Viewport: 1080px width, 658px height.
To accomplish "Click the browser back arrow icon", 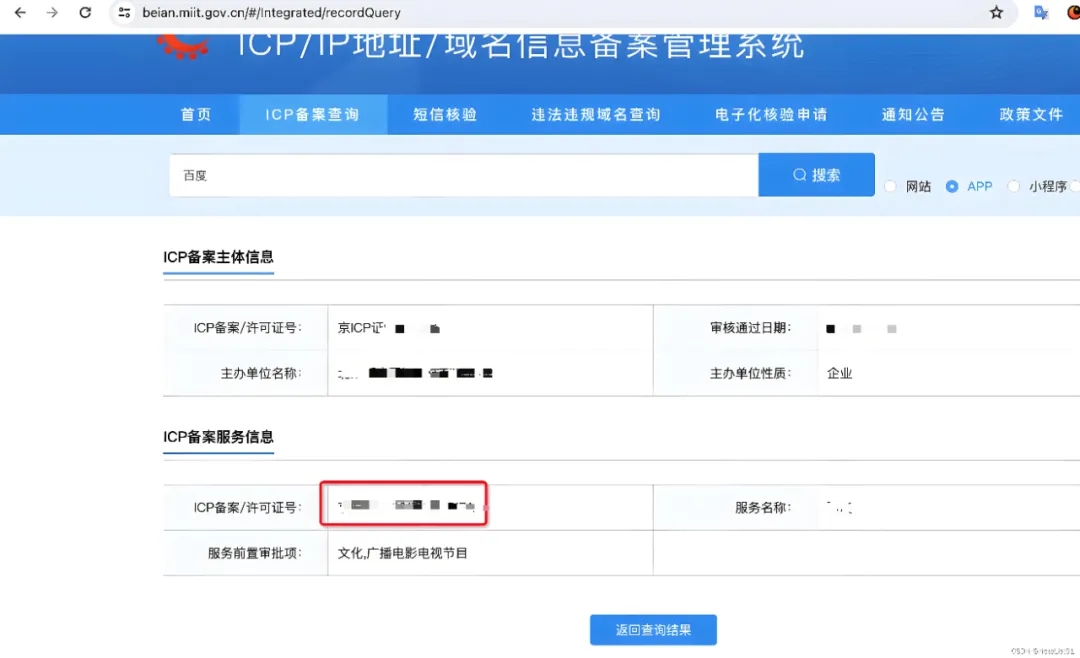I will point(22,14).
